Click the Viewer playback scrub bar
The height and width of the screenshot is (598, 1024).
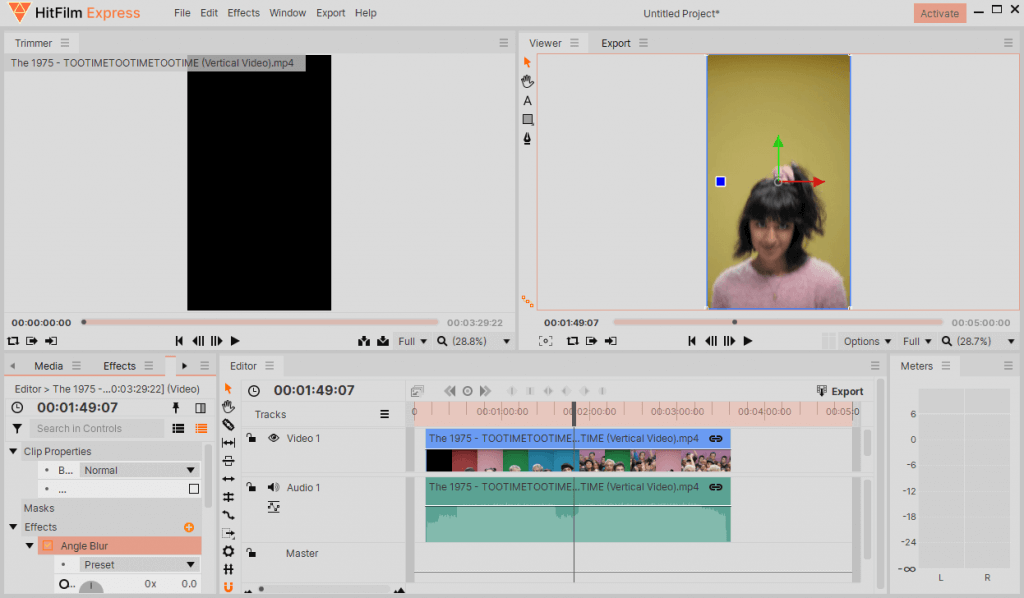pos(778,322)
